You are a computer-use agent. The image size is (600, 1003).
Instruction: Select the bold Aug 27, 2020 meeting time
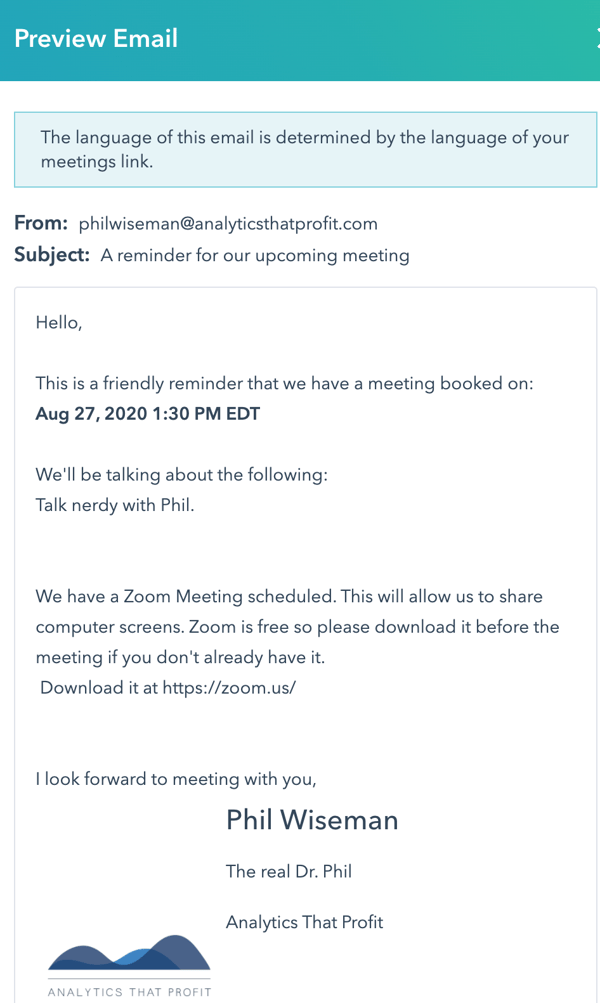(x=148, y=413)
